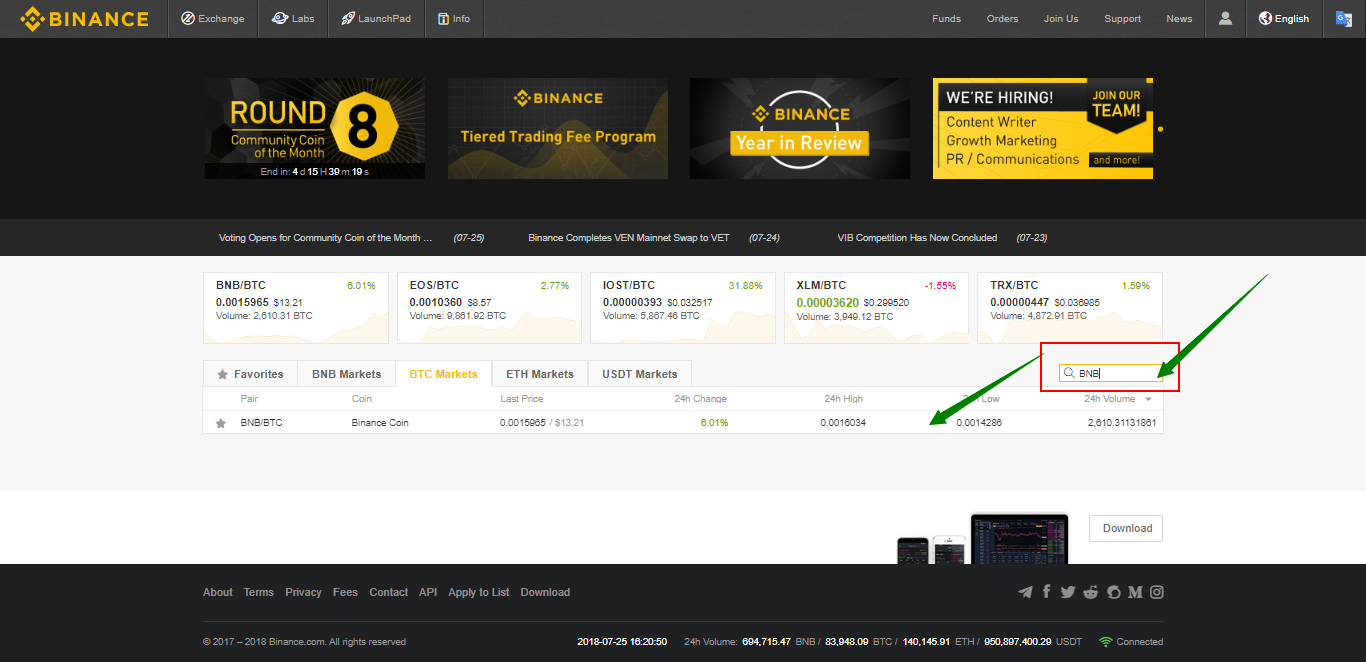Open the Exchange menu
This screenshot has height=662, width=1366.
coord(212,18)
